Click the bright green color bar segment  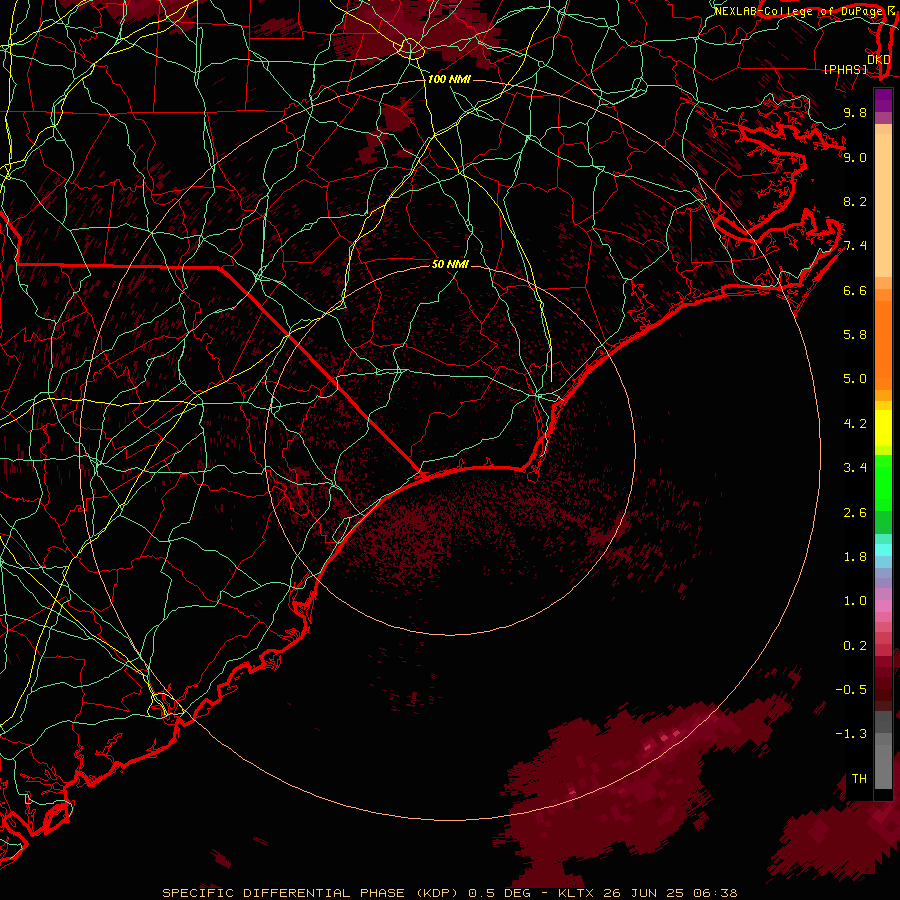pos(883,483)
